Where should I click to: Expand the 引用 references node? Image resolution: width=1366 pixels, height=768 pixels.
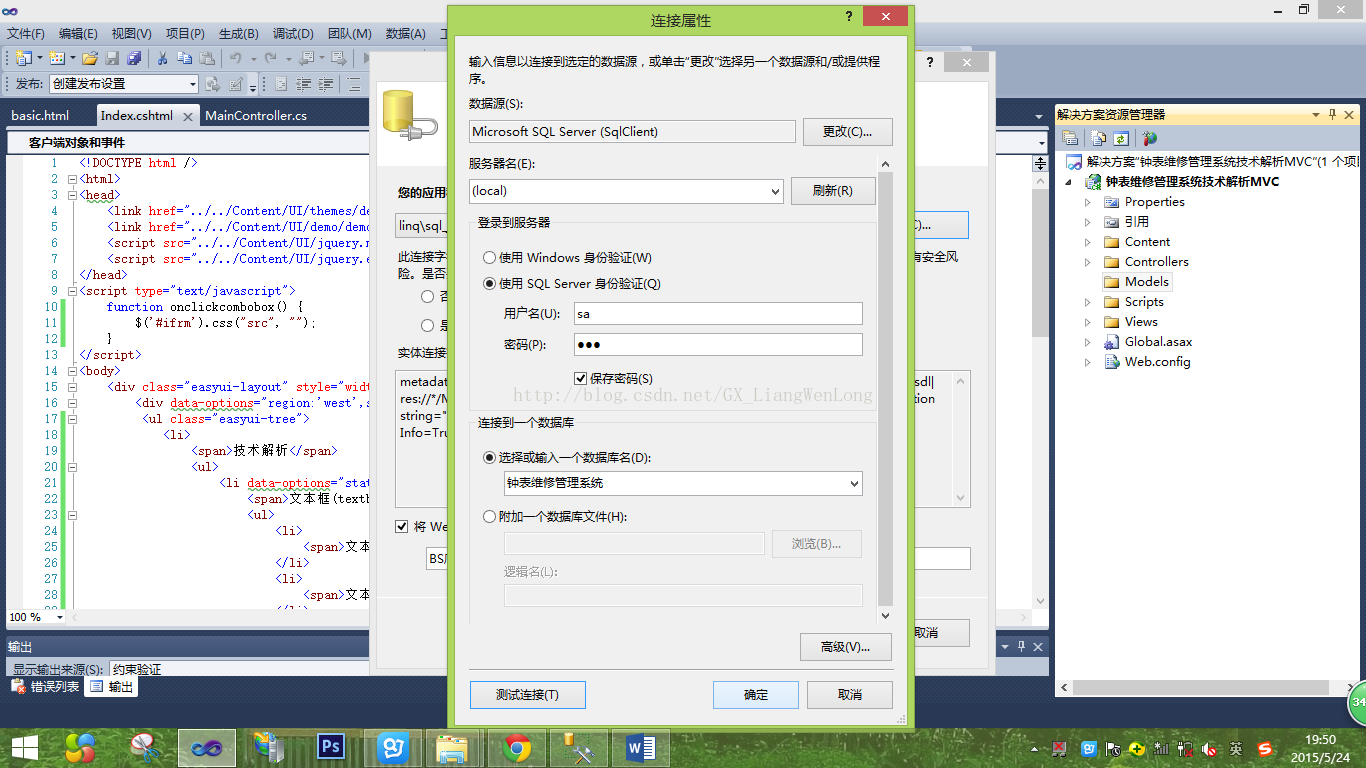click(1088, 222)
